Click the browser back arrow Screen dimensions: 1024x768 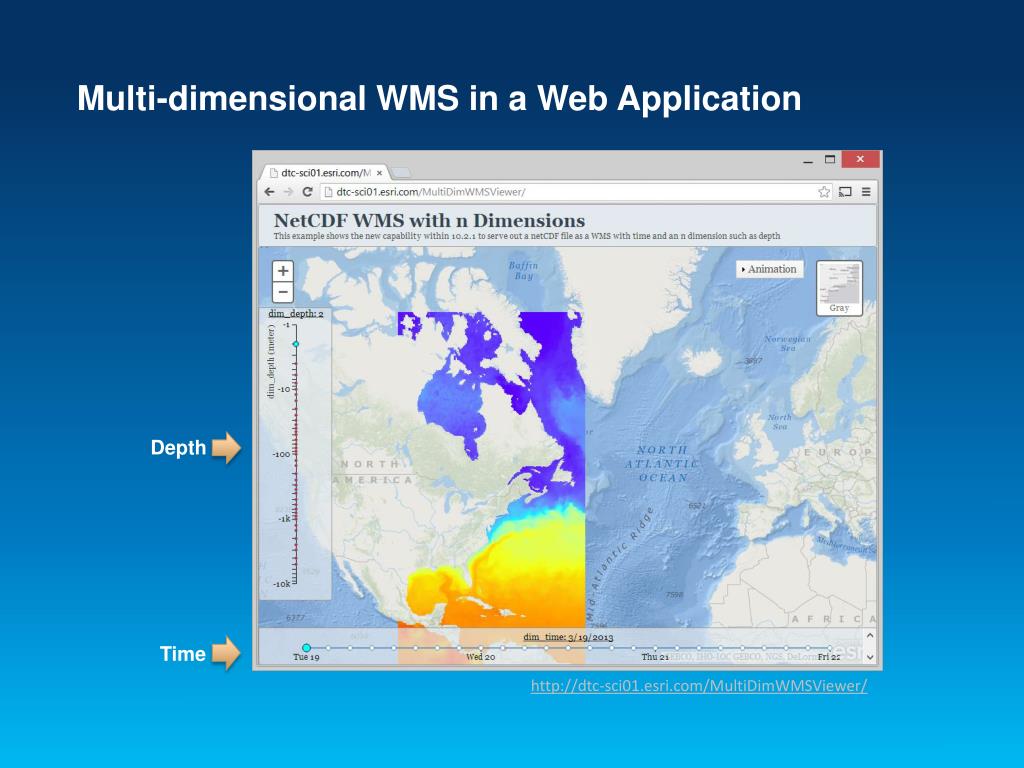pyautogui.click(x=270, y=192)
